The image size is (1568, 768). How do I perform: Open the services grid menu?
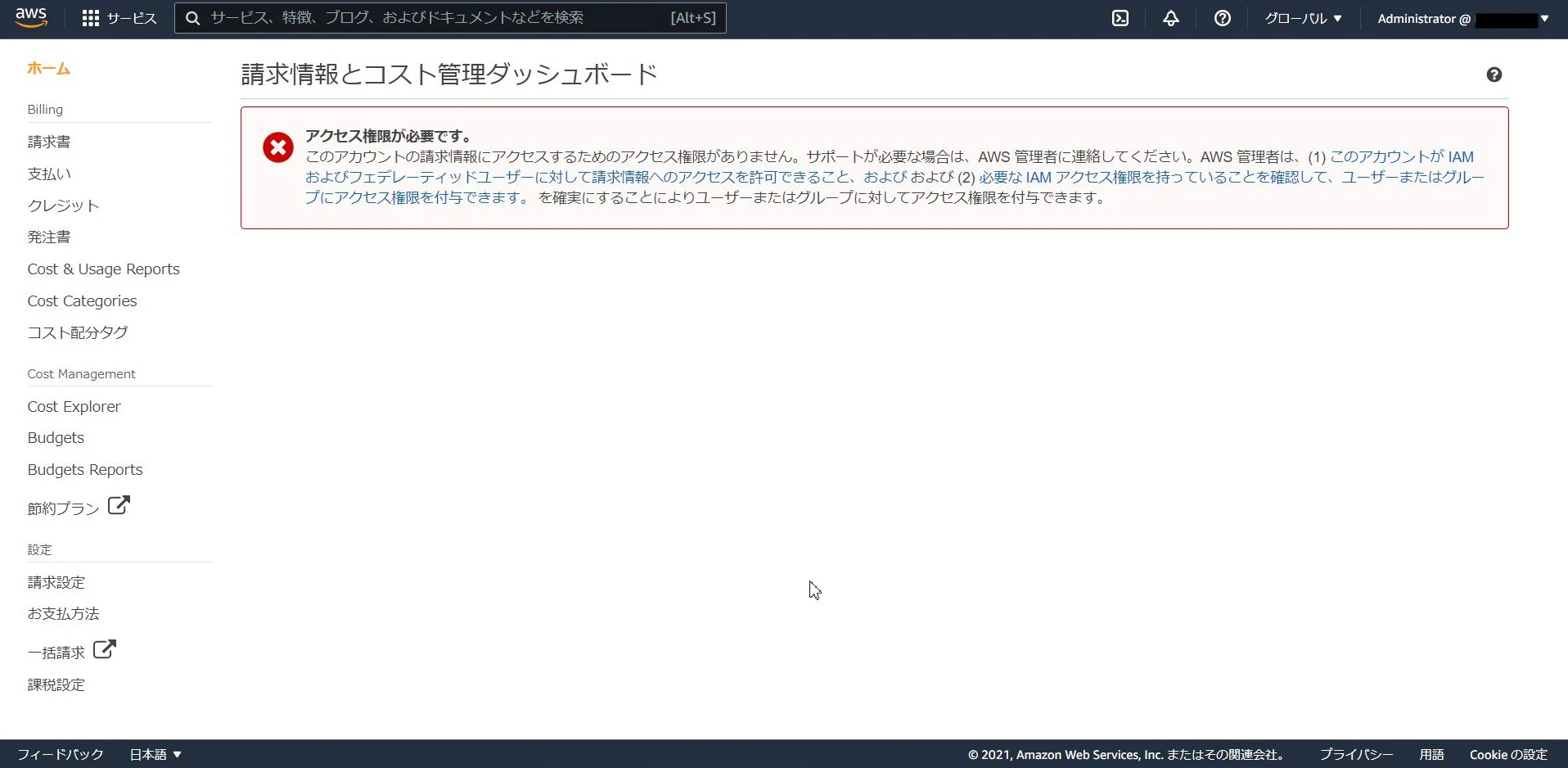click(91, 18)
